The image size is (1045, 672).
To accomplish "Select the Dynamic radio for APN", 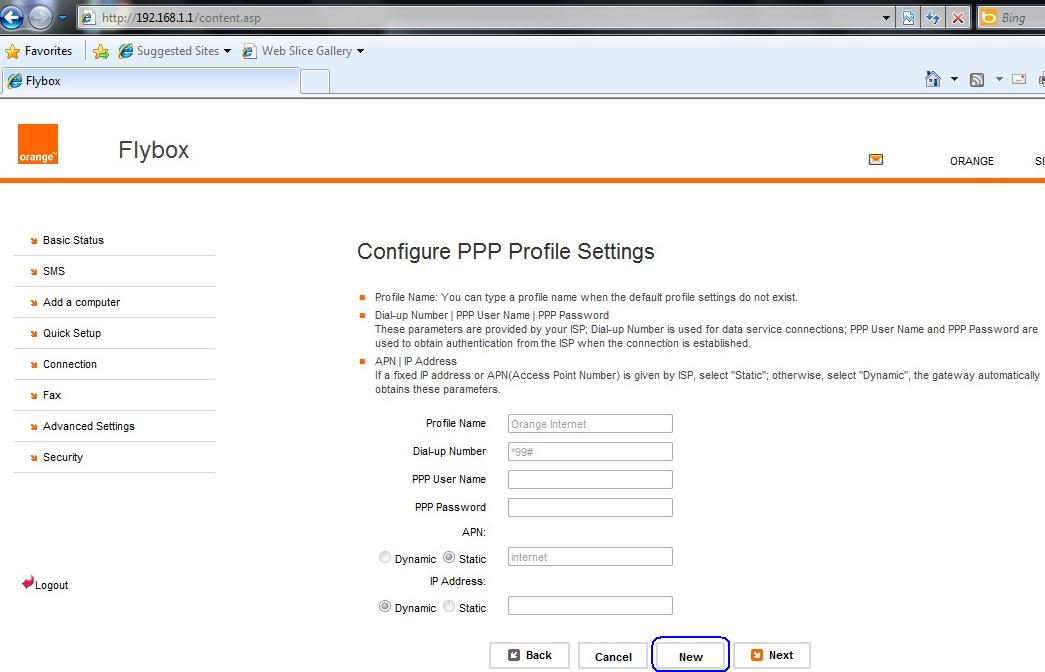I will pos(385,557).
